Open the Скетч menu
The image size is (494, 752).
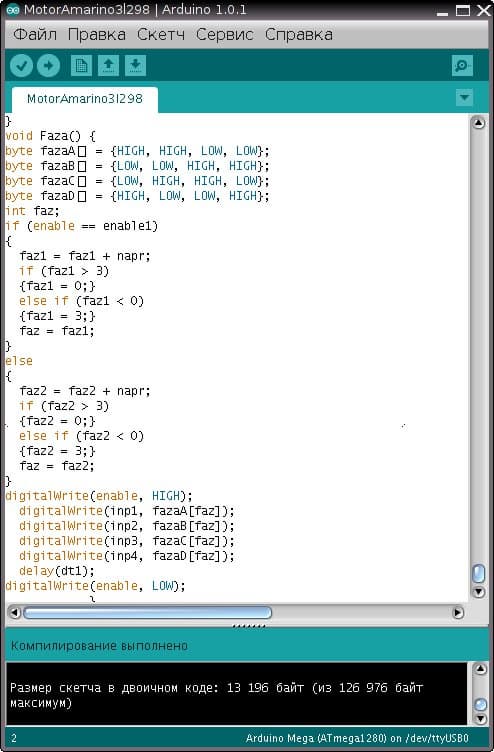161,35
